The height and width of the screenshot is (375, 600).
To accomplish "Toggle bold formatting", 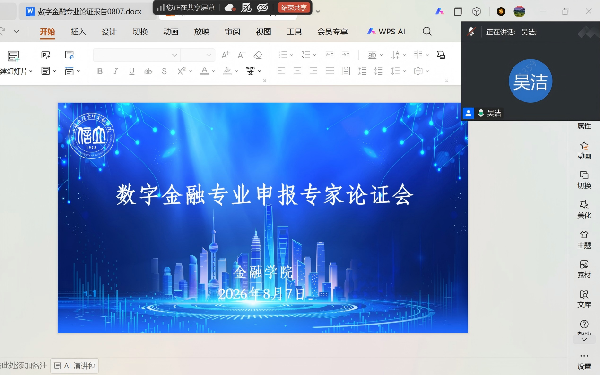I will click(100, 71).
